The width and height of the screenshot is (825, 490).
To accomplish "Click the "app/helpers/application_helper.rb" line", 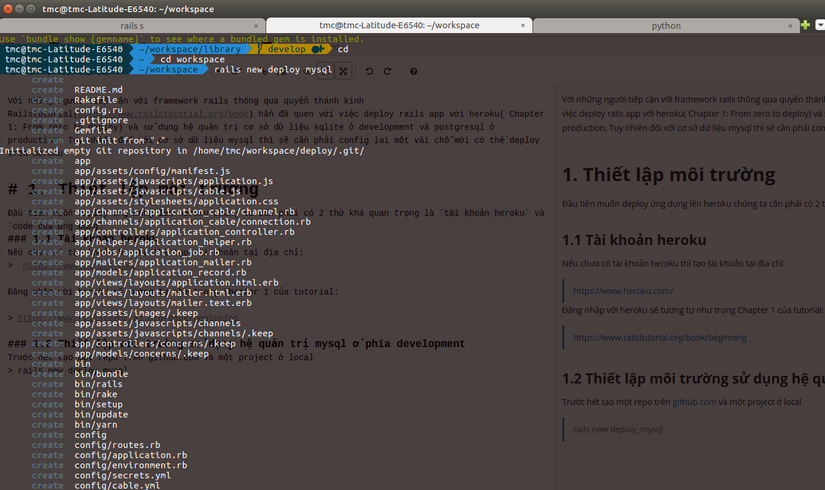I will 163,242.
